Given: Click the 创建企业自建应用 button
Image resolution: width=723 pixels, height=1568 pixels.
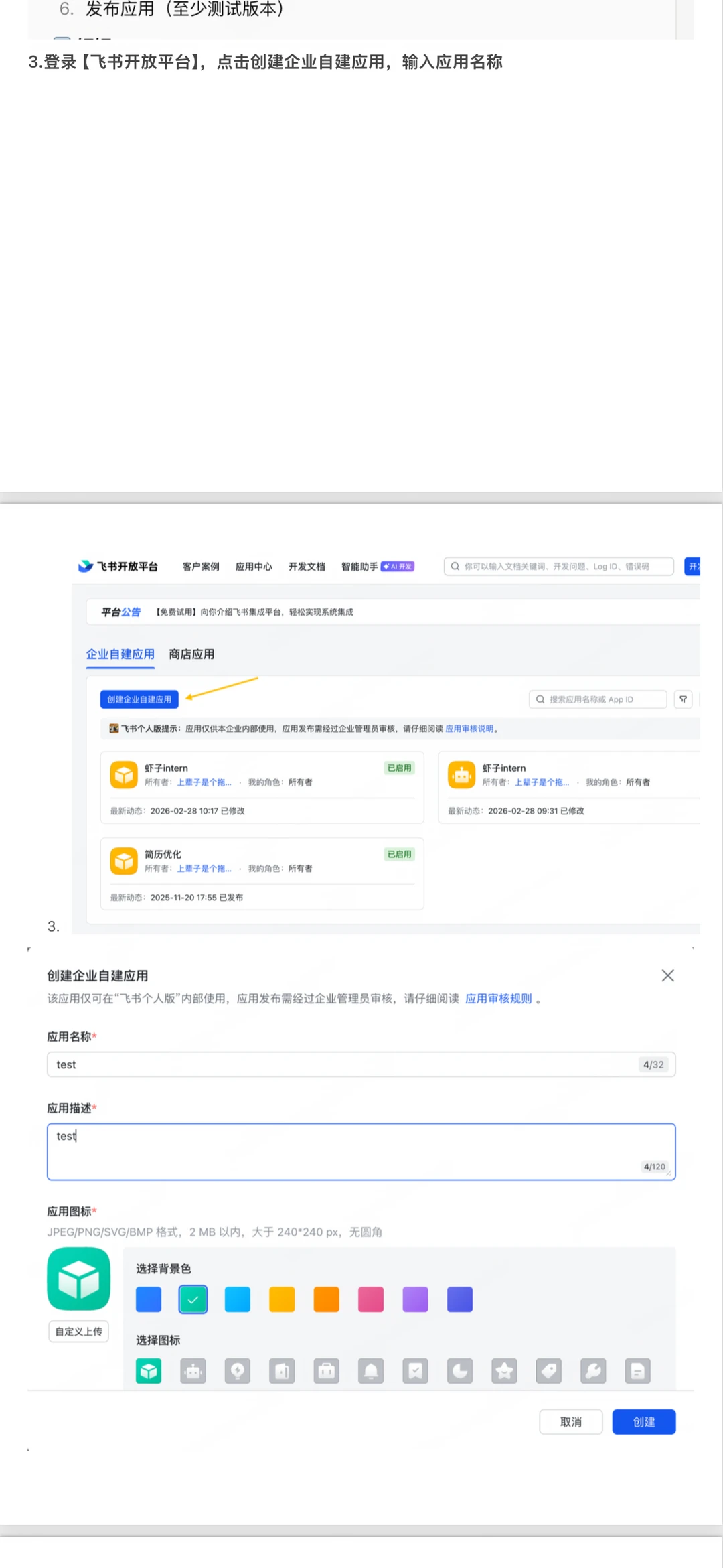Looking at the screenshot, I should click(x=139, y=699).
